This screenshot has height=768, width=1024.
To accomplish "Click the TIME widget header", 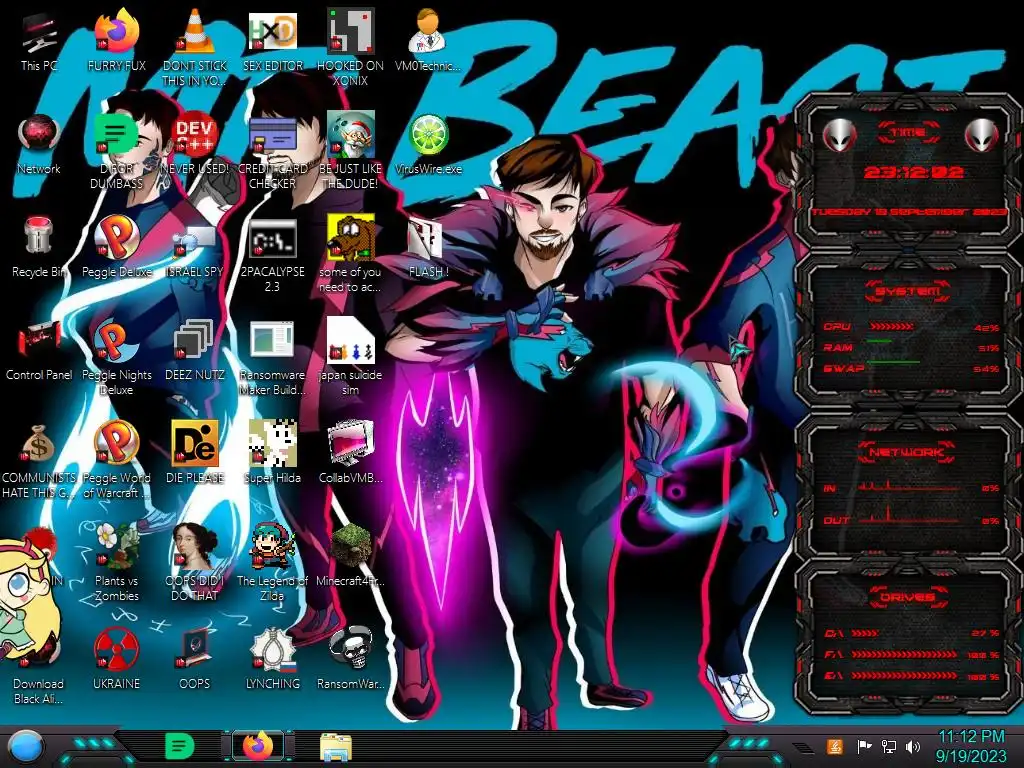I will click(908, 133).
